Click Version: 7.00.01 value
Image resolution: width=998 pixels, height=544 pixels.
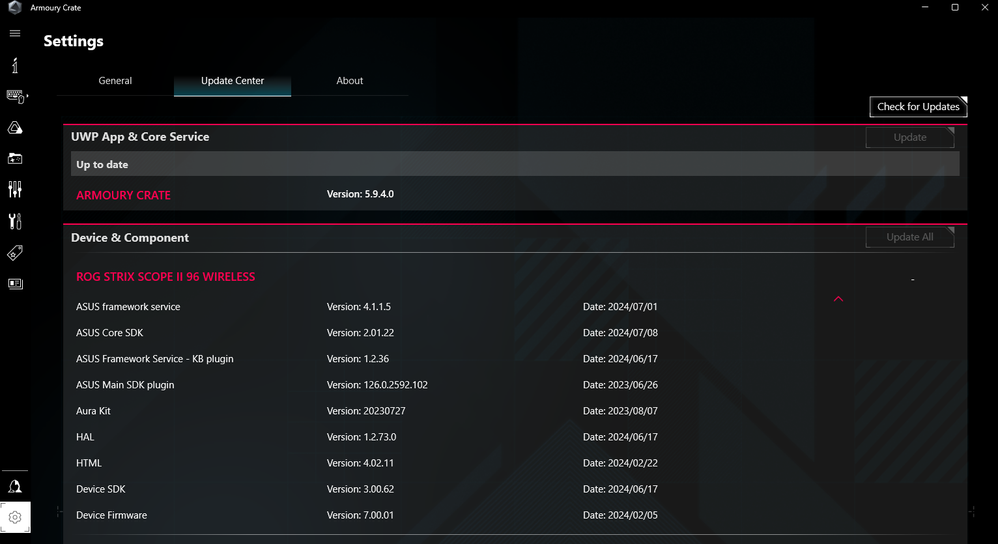[360, 515]
